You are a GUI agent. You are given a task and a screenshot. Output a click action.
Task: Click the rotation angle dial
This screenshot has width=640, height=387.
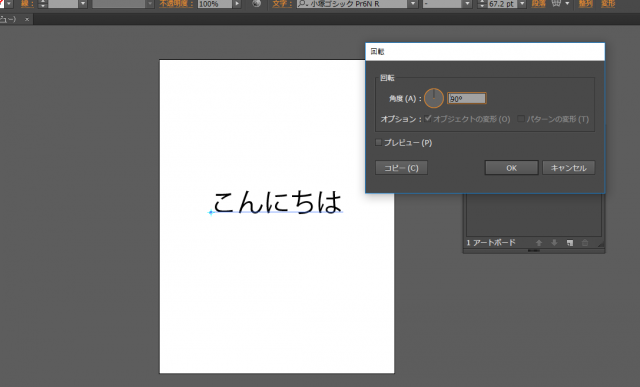coord(433,98)
